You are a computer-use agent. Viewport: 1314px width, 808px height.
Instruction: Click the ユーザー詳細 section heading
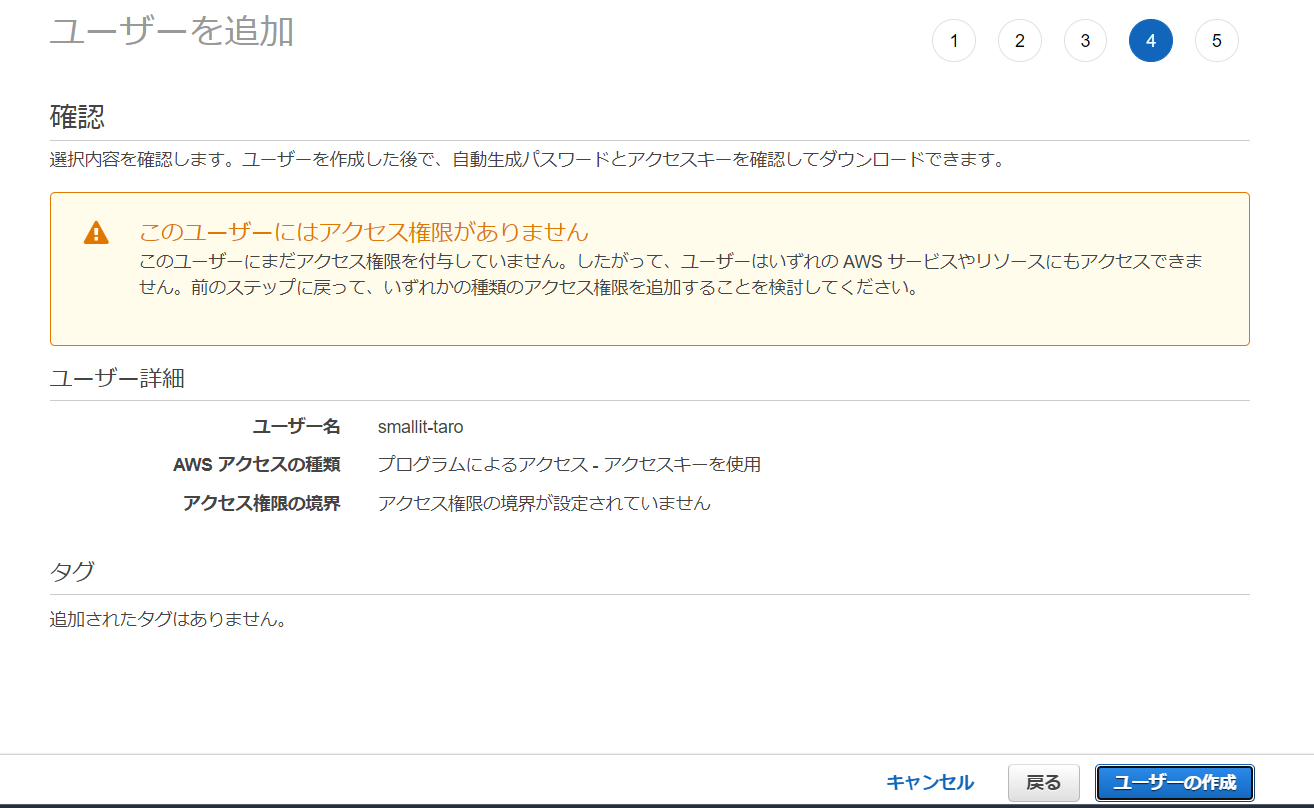117,378
